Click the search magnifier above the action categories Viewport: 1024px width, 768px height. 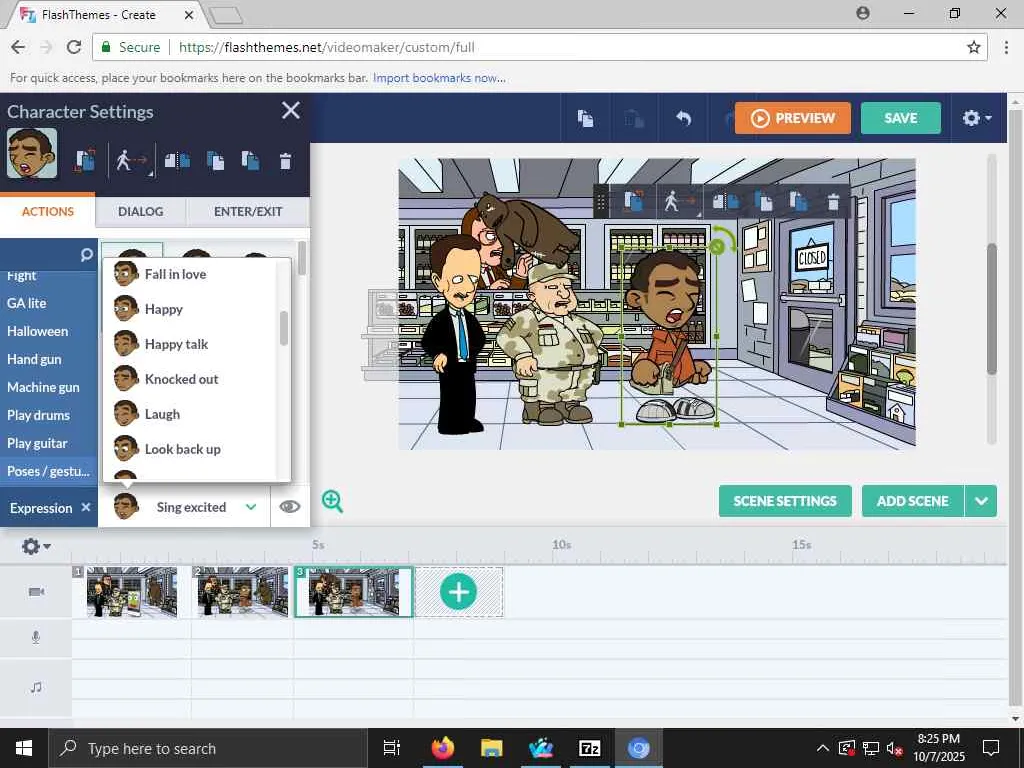[86, 255]
